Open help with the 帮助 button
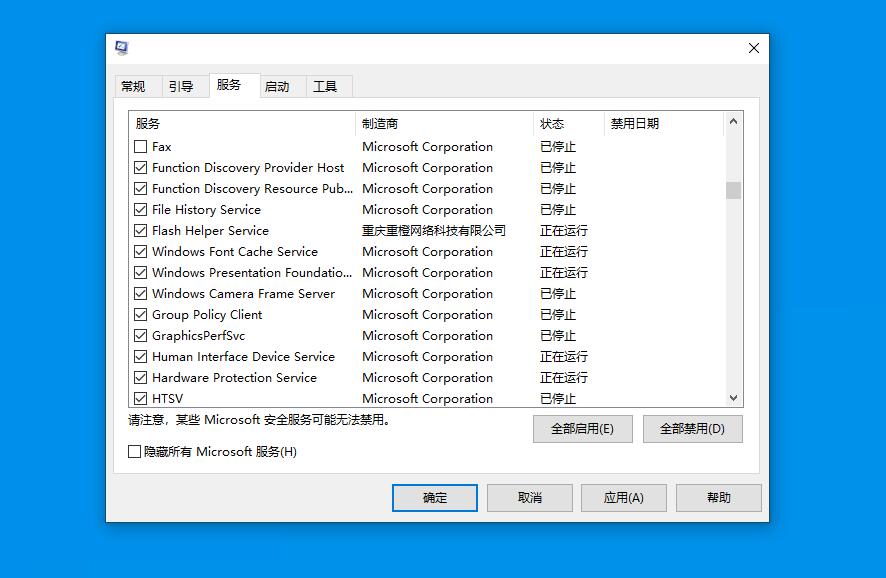 (719, 498)
